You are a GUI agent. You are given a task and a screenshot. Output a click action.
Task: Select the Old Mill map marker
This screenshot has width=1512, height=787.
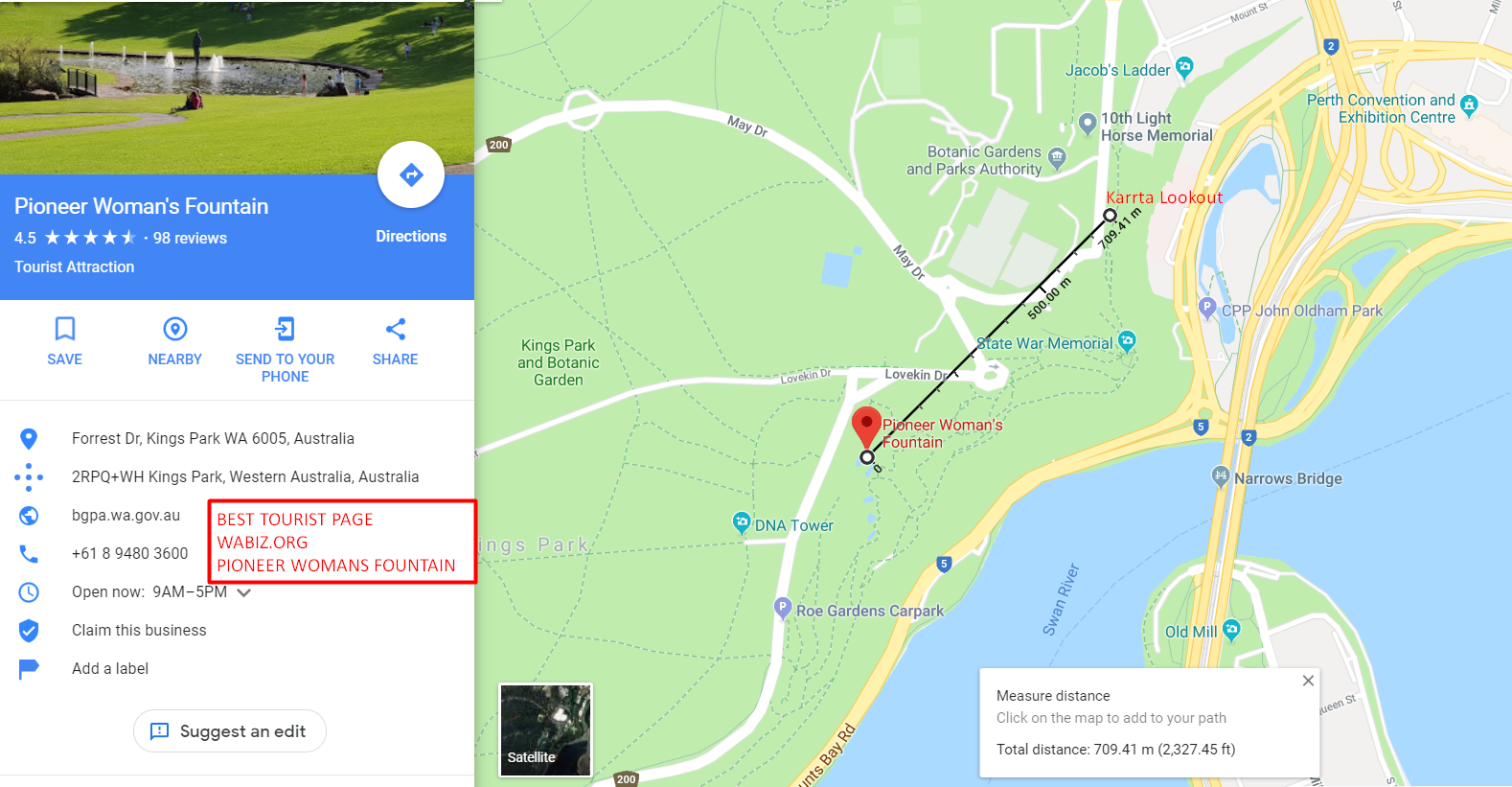pyautogui.click(x=1231, y=630)
